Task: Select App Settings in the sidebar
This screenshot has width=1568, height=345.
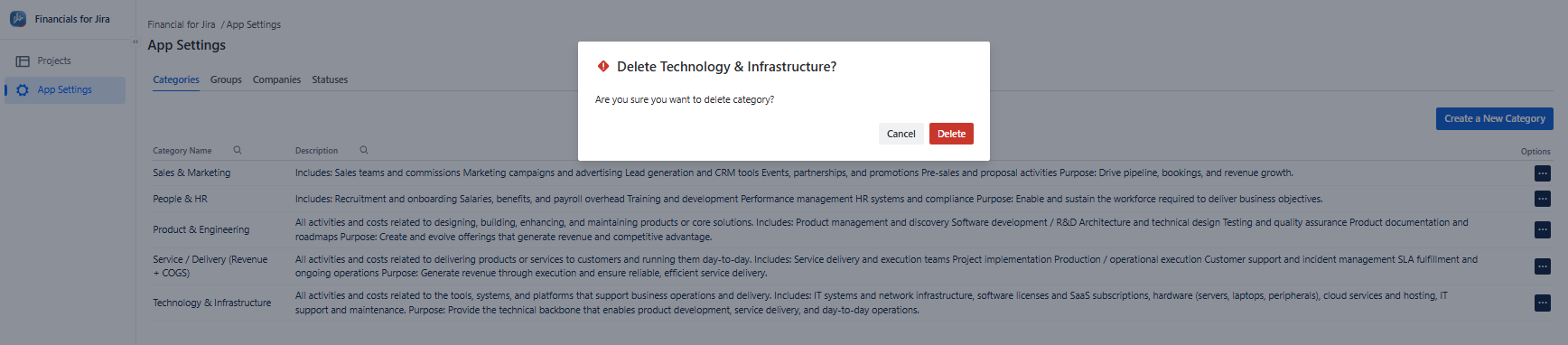Action: pos(64,89)
